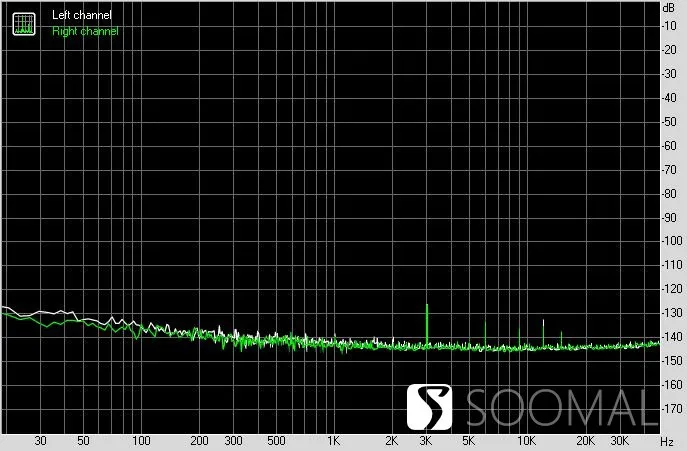
Task: Click the 30 Hz frequency axis label
Action: [x=40, y=440]
